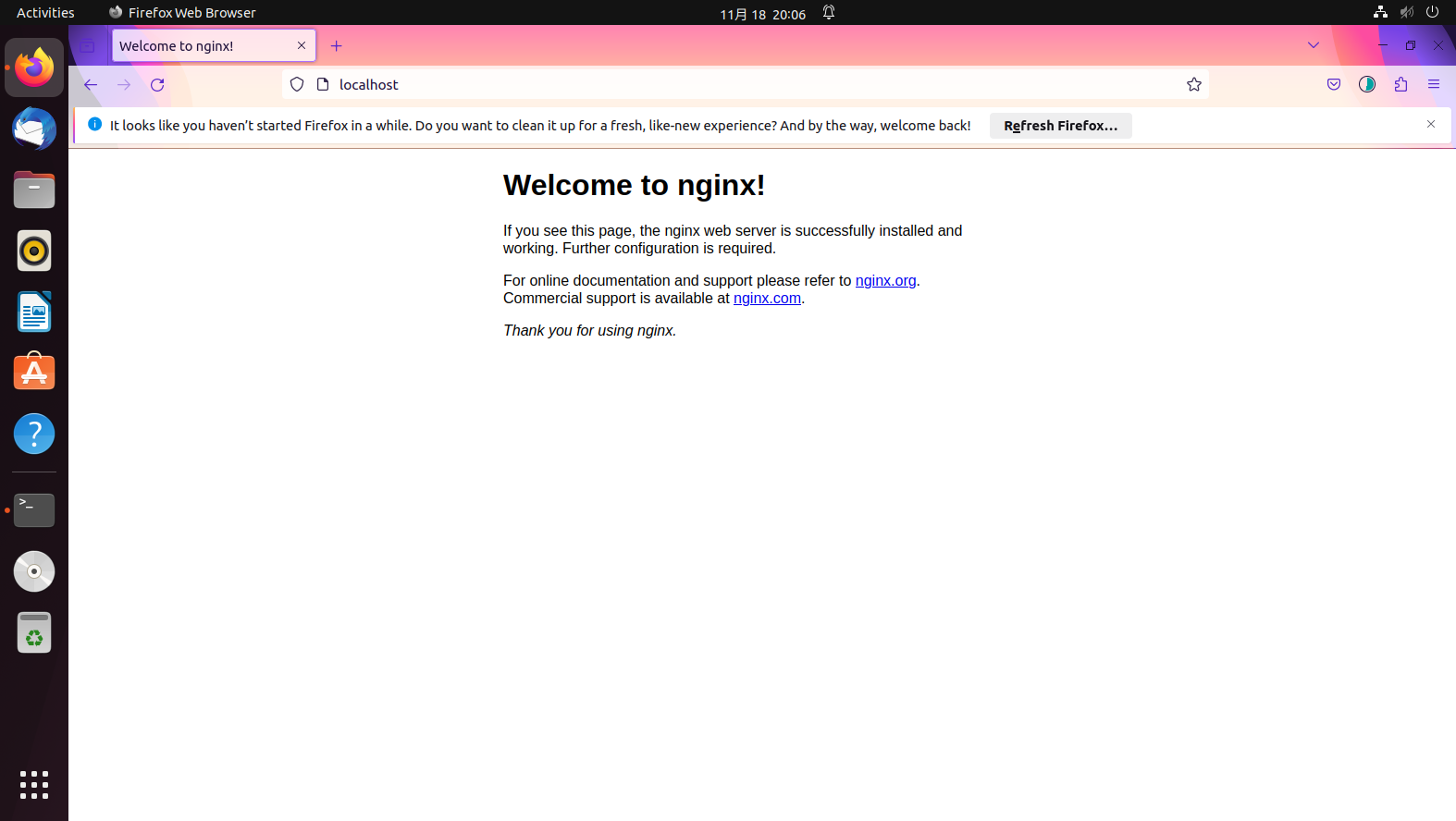
Task: Open LibreOffice Writer from the dock
Action: (x=34, y=312)
